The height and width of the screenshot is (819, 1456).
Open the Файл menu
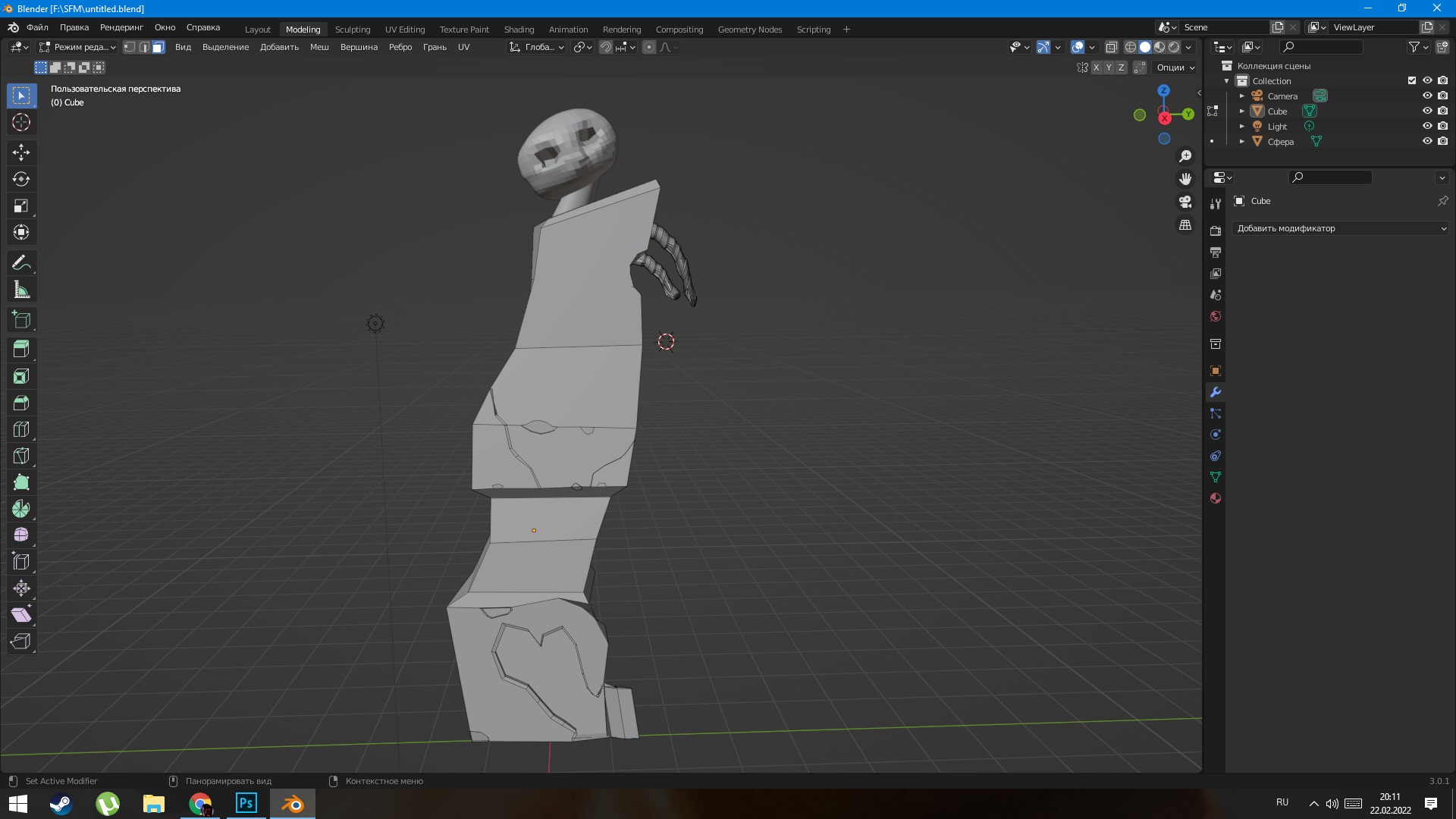[x=37, y=27]
